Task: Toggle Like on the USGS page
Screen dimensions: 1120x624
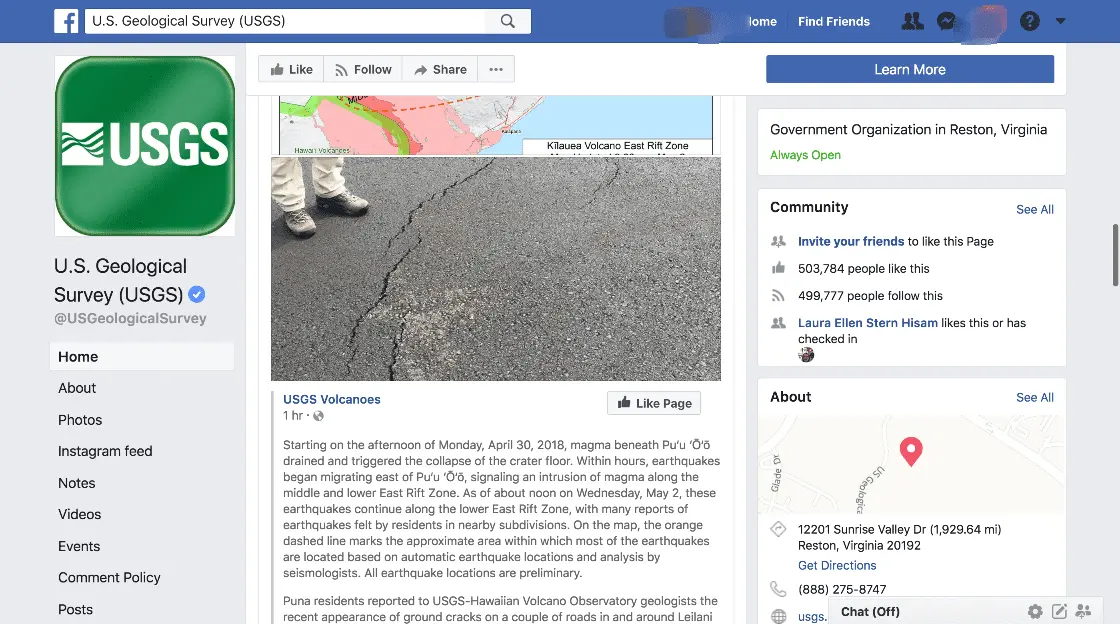Action: (x=289, y=69)
